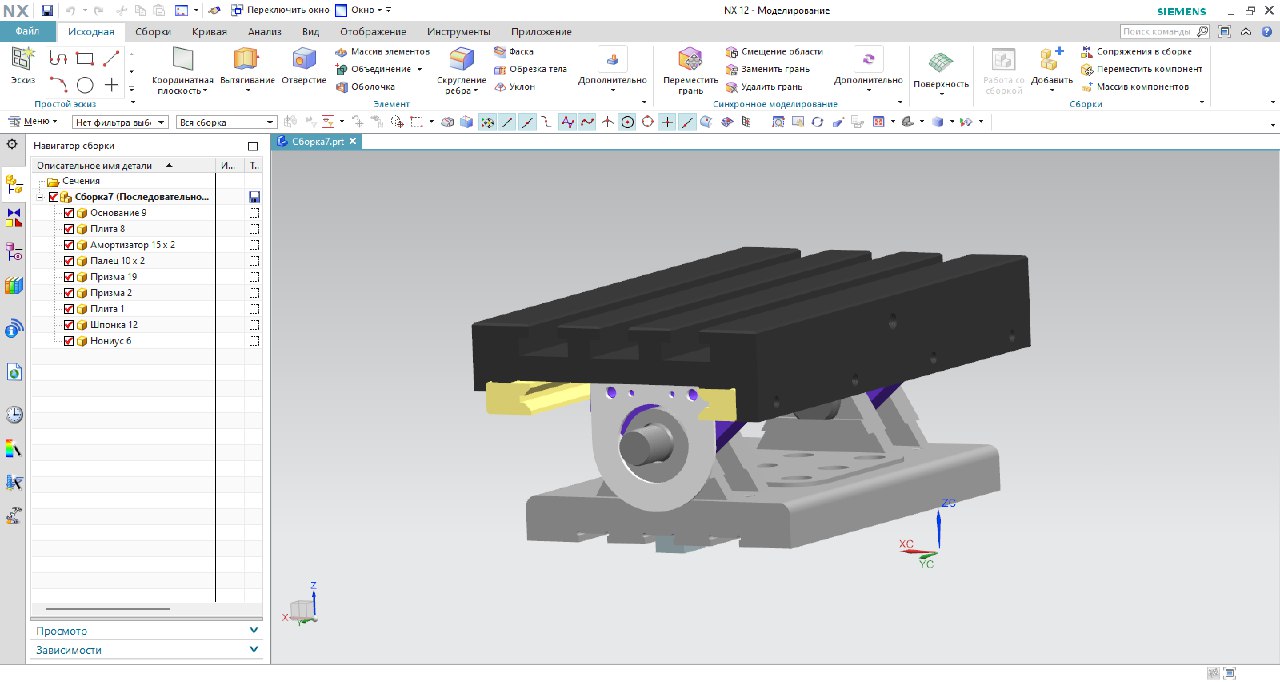Click the Смещение области tool
The height and width of the screenshot is (682, 1280).
773,51
